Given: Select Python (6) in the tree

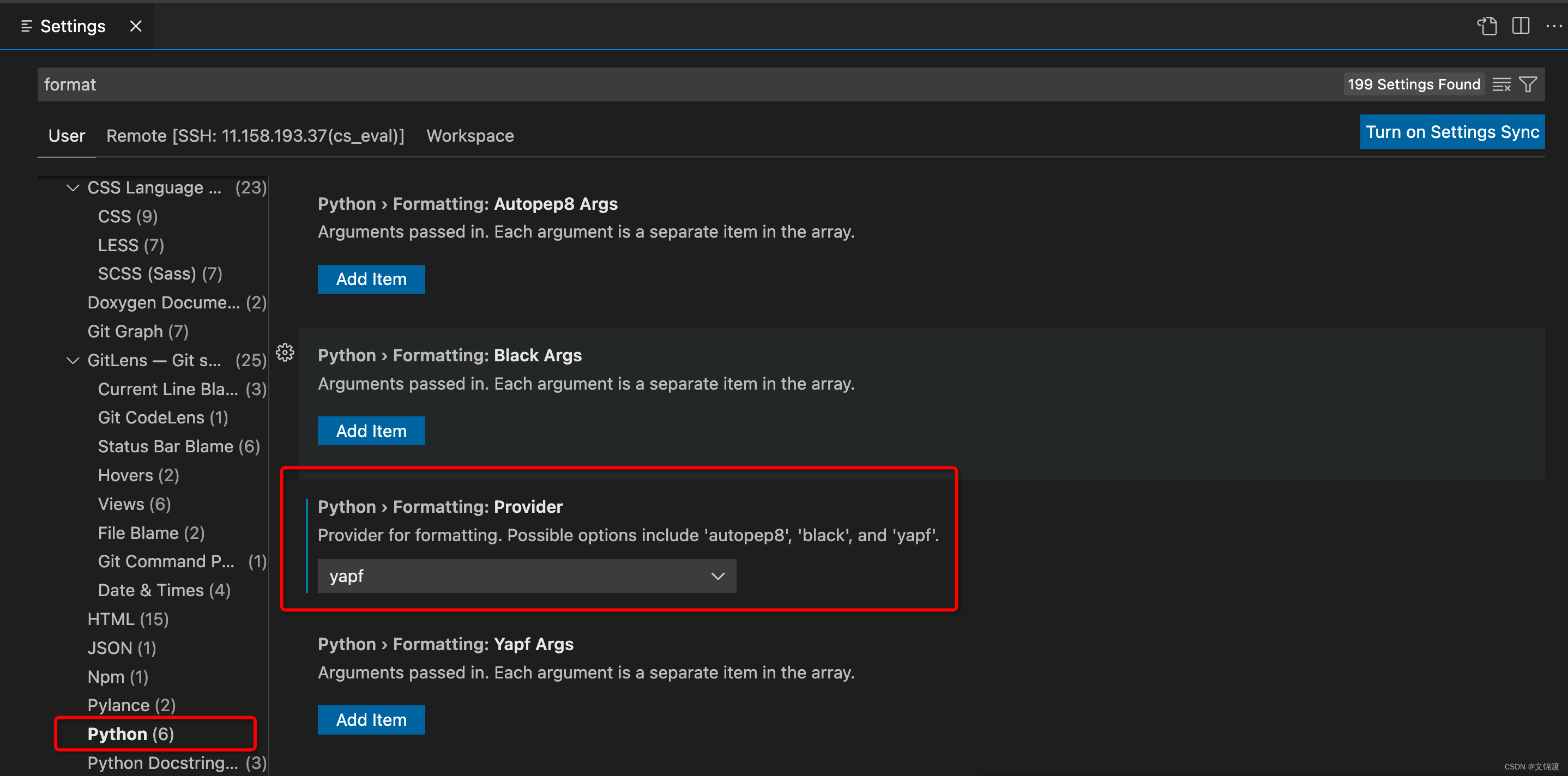Looking at the screenshot, I should 131,734.
